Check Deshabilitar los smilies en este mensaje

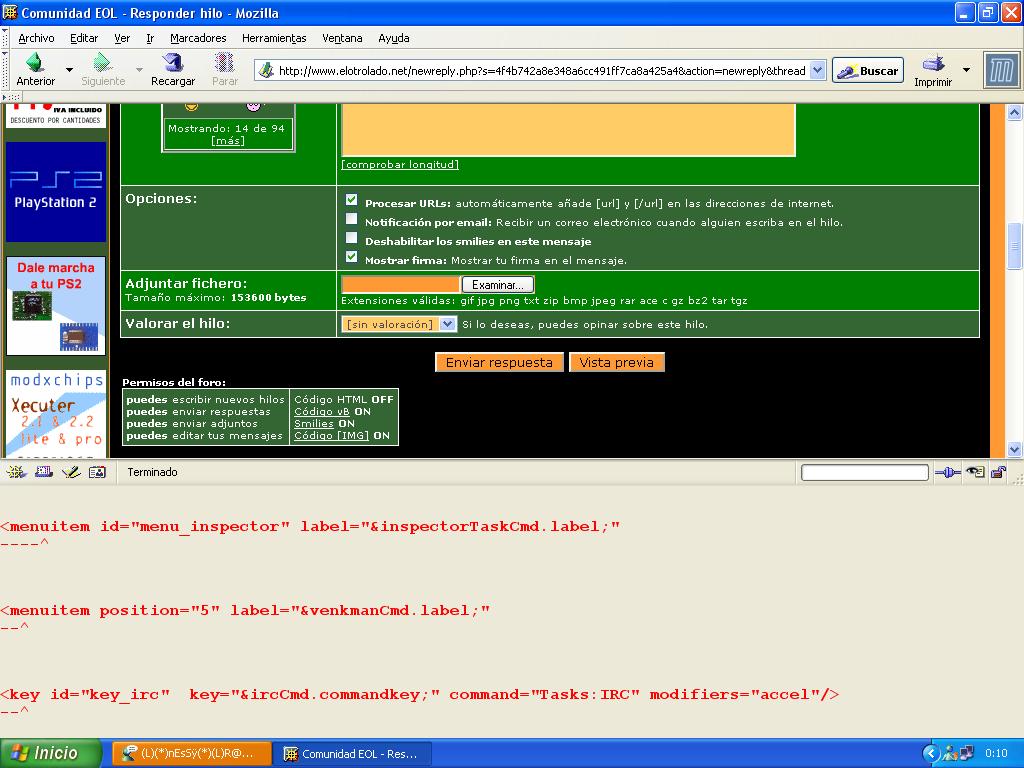[x=351, y=238]
